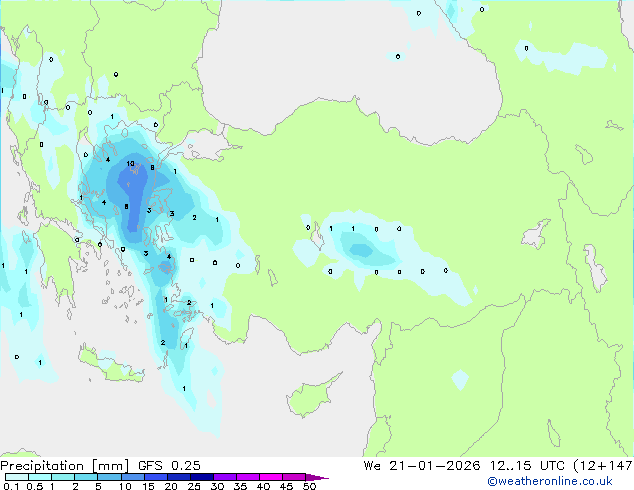Click the above-50 arrow tip of legend

tap(317, 477)
